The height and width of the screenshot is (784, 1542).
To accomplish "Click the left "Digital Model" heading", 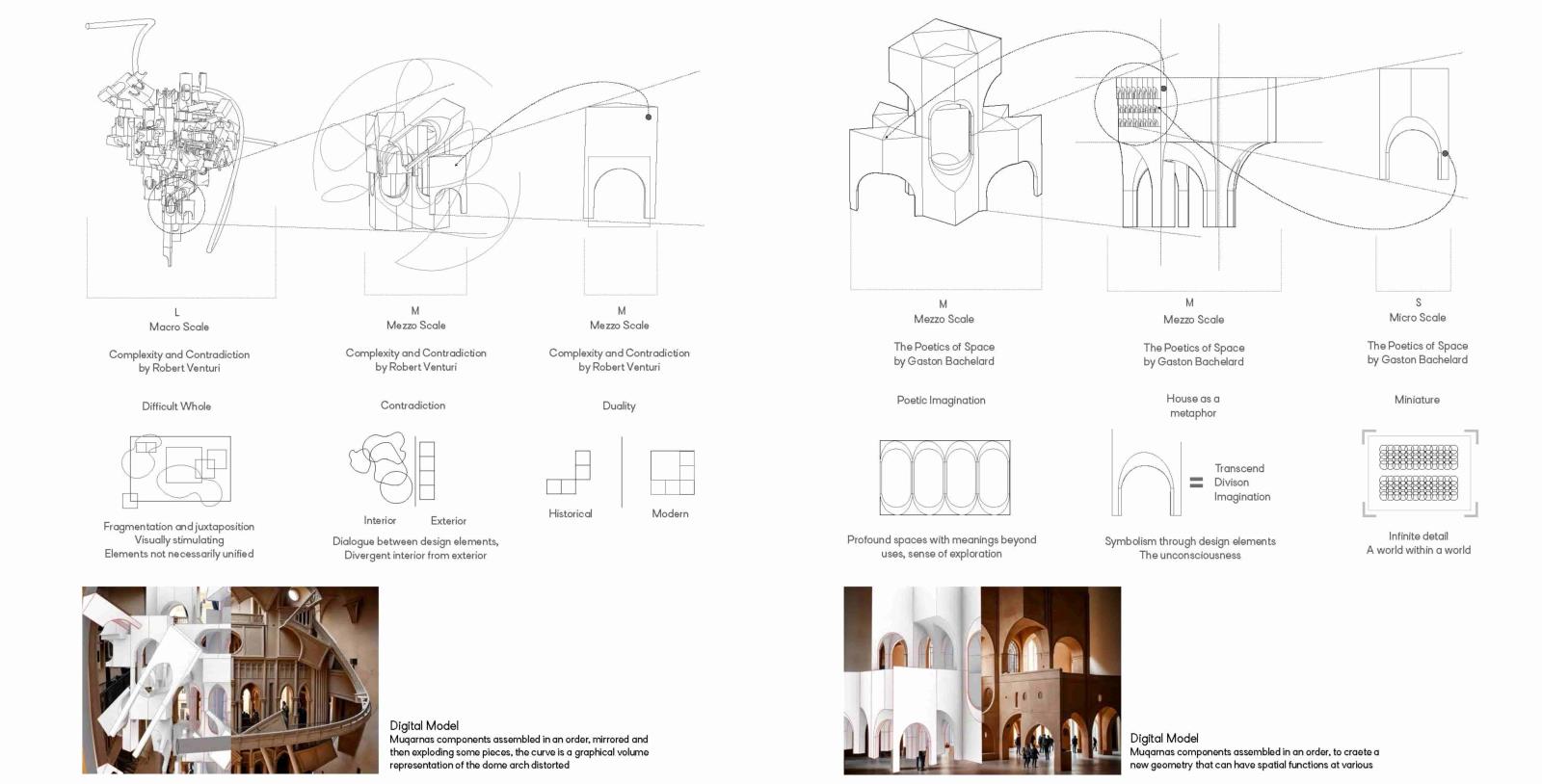I will 424,725.
